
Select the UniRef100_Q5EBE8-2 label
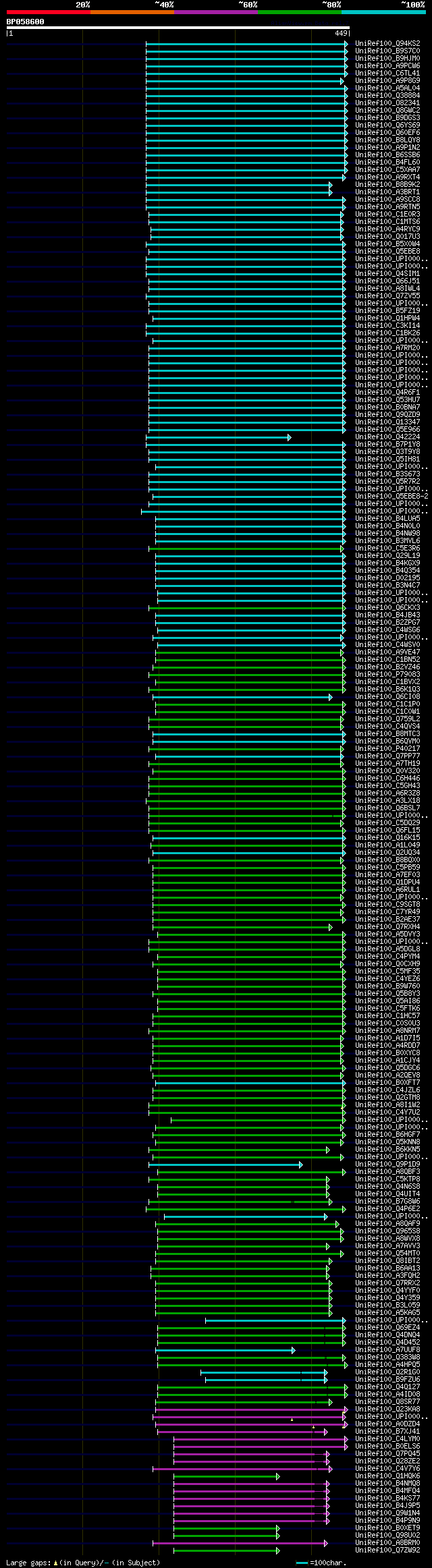(391, 496)
